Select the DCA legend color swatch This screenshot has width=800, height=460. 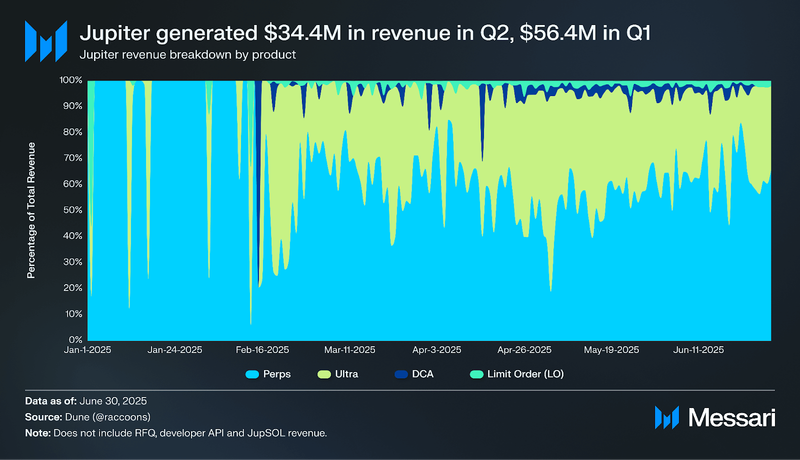401,374
